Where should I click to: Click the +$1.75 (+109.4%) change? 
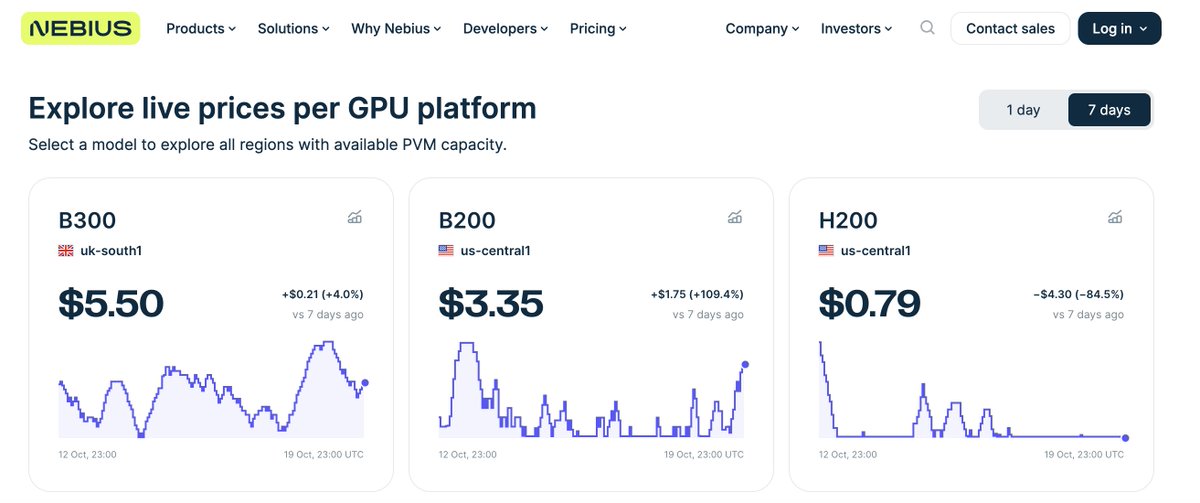tap(697, 294)
